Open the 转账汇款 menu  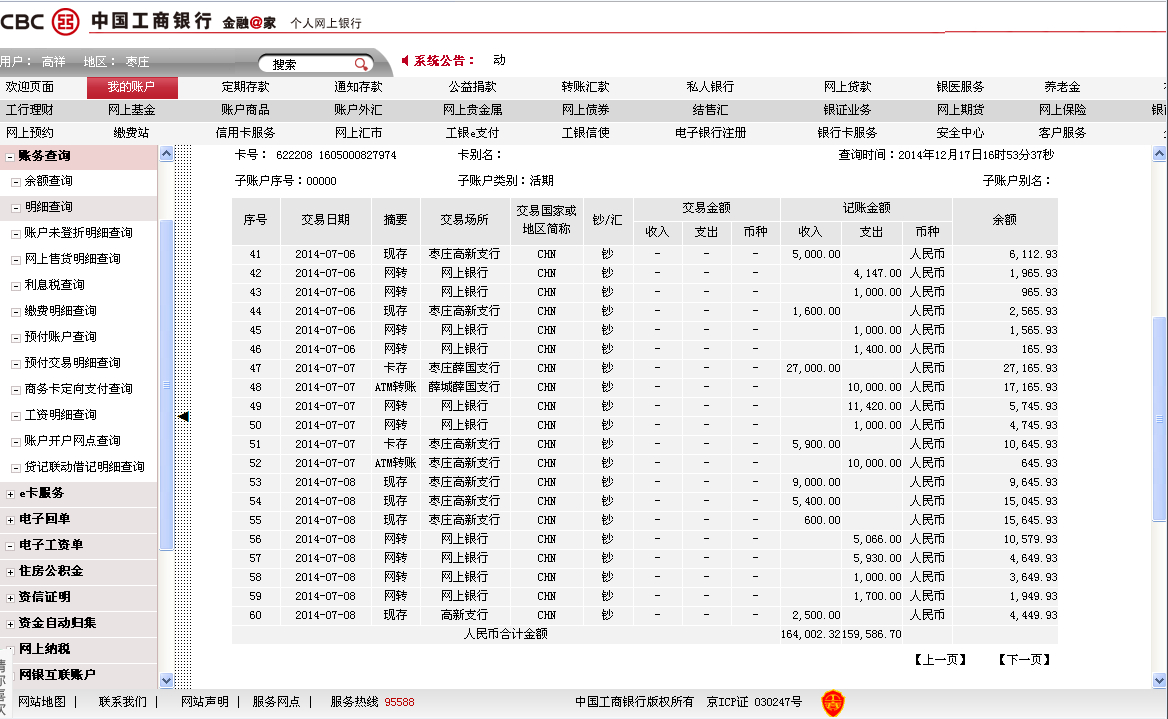tap(585, 88)
